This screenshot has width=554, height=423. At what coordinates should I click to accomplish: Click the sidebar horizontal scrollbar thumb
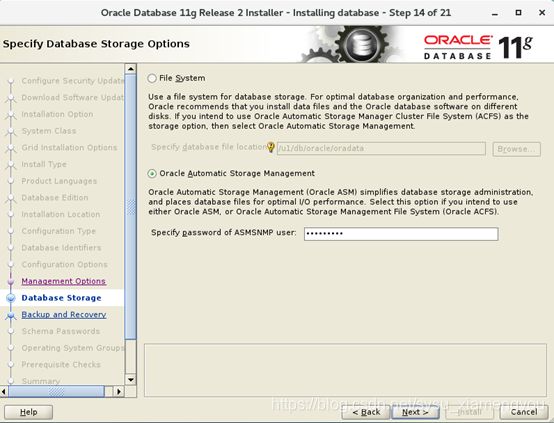pyautogui.click(x=56, y=392)
